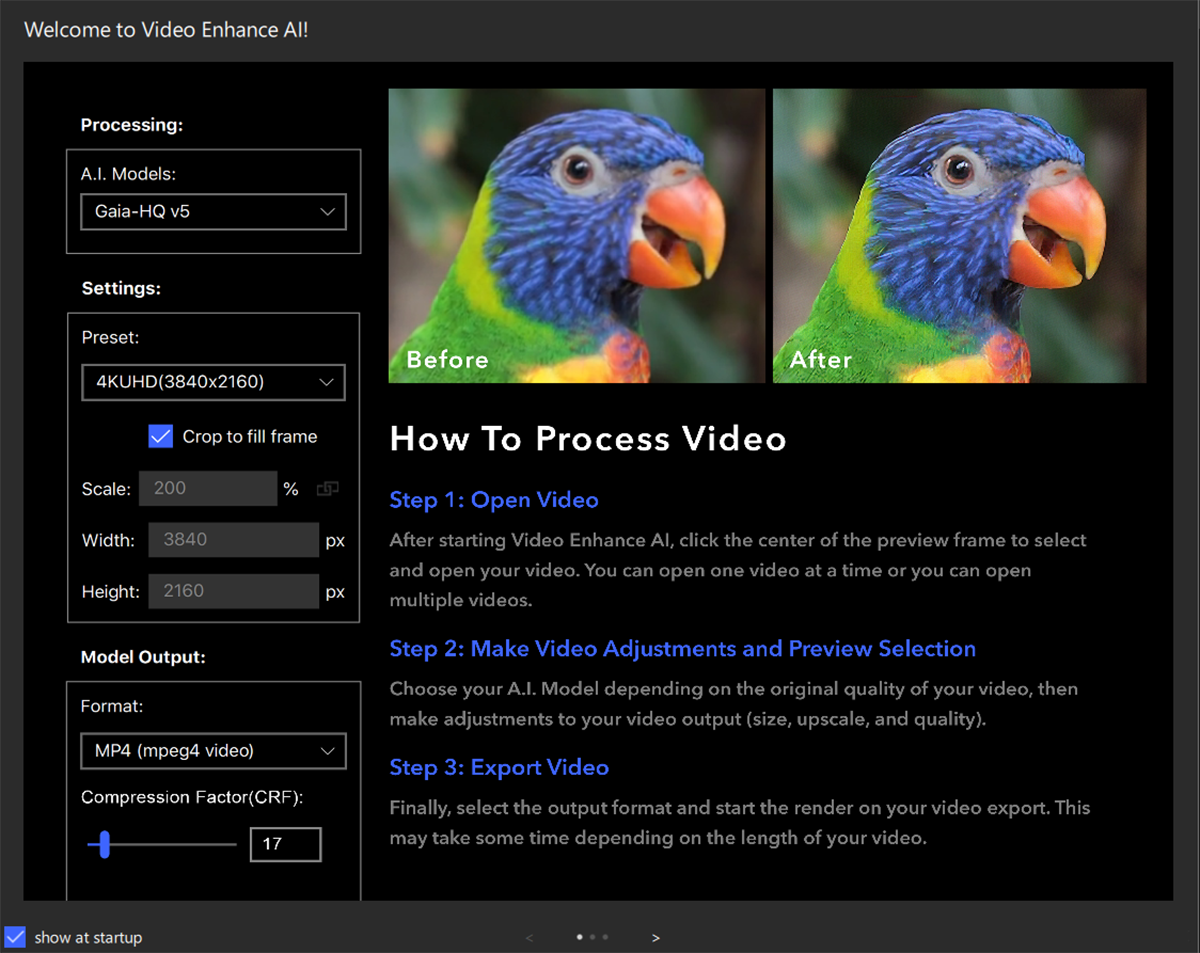Uncheck Crop to fill frame
The width and height of the screenshot is (1200, 953).
click(161, 436)
